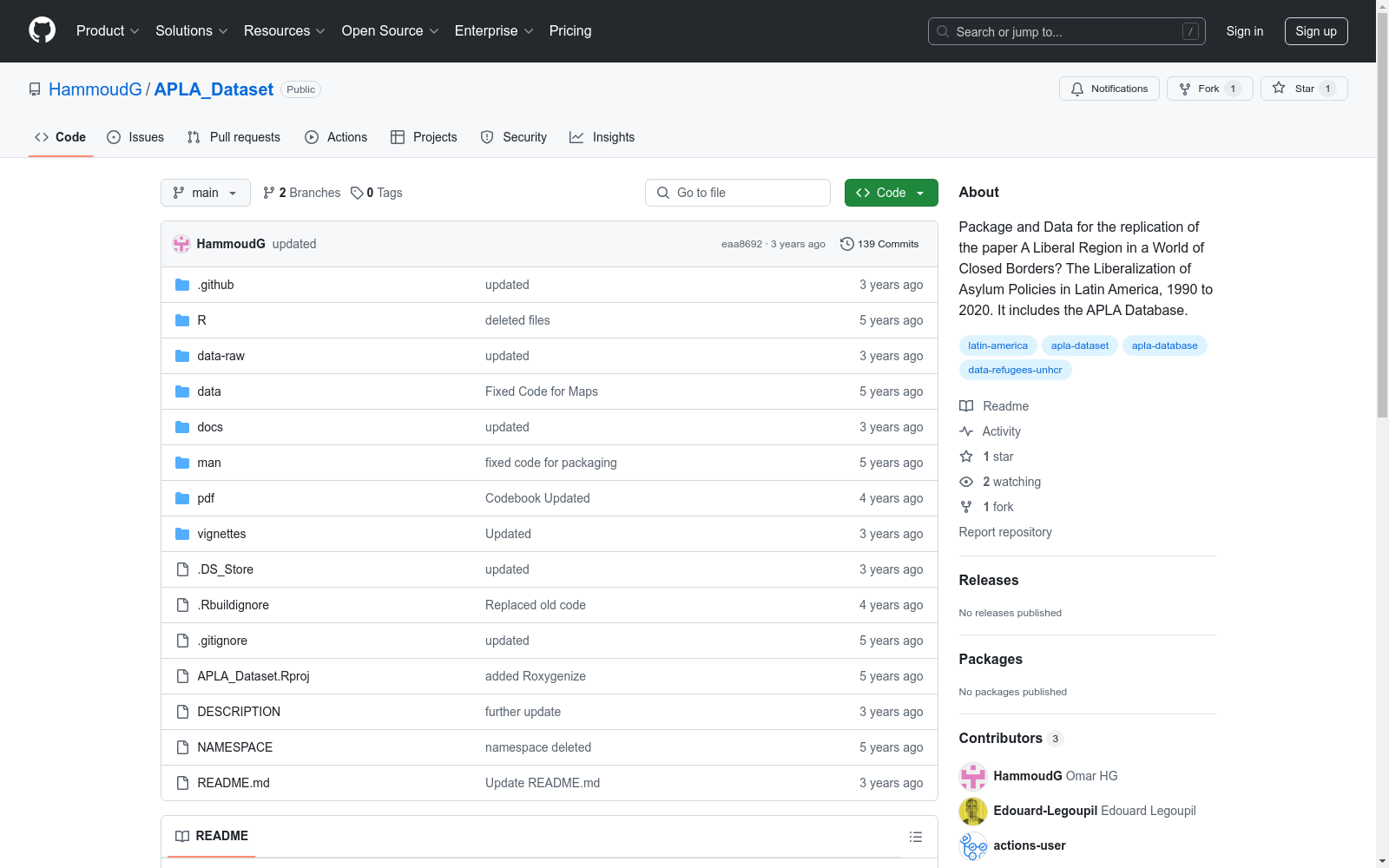The height and width of the screenshot is (868, 1389).
Task: Open the README.md file
Action: pyautogui.click(x=234, y=783)
